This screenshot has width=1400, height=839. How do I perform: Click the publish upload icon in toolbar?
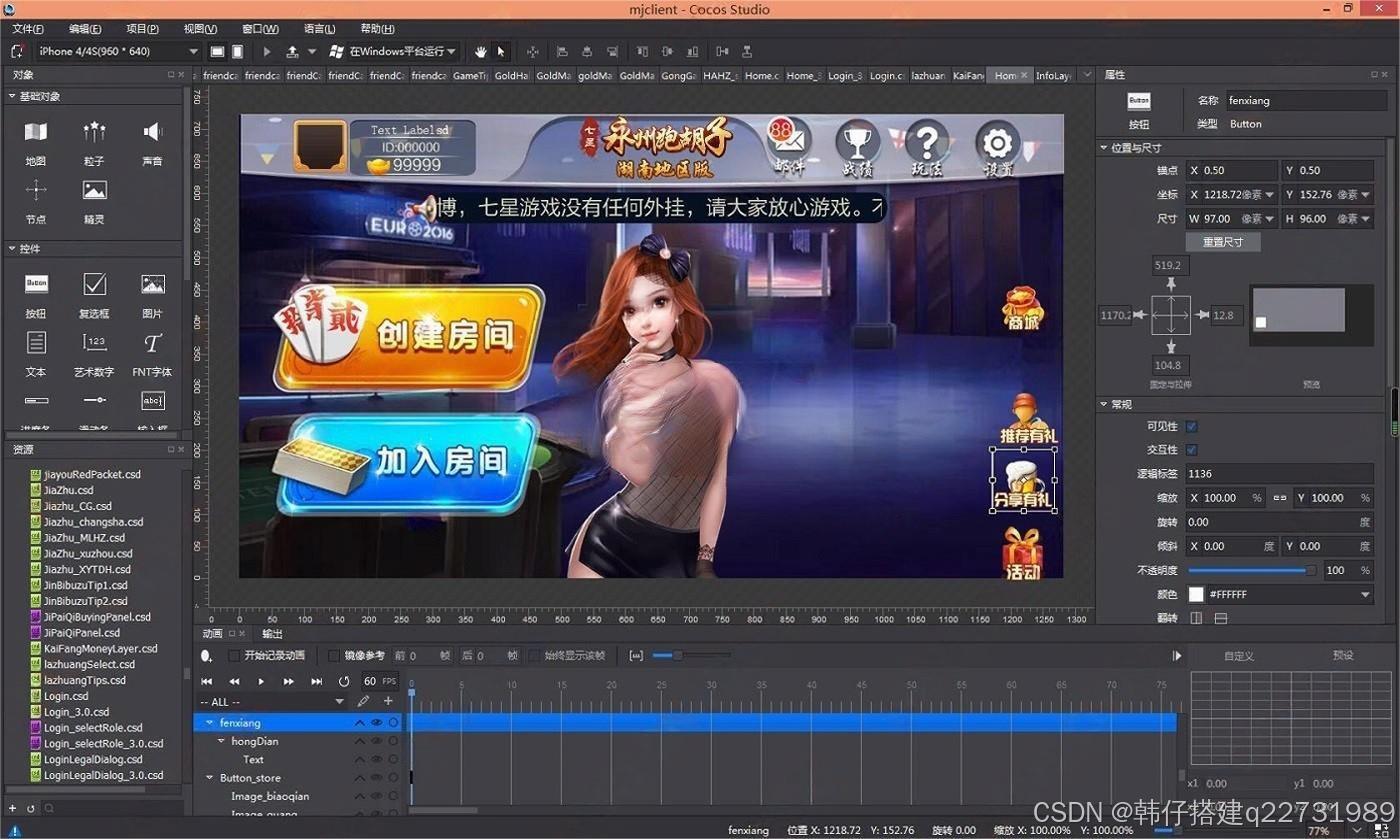293,51
